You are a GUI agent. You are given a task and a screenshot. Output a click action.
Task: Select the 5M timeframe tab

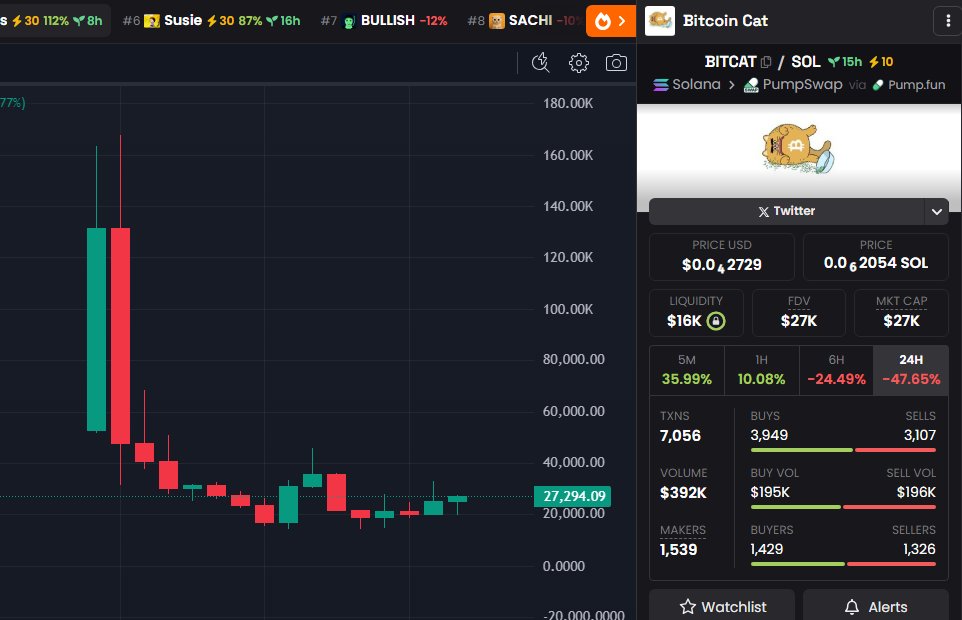pos(687,370)
